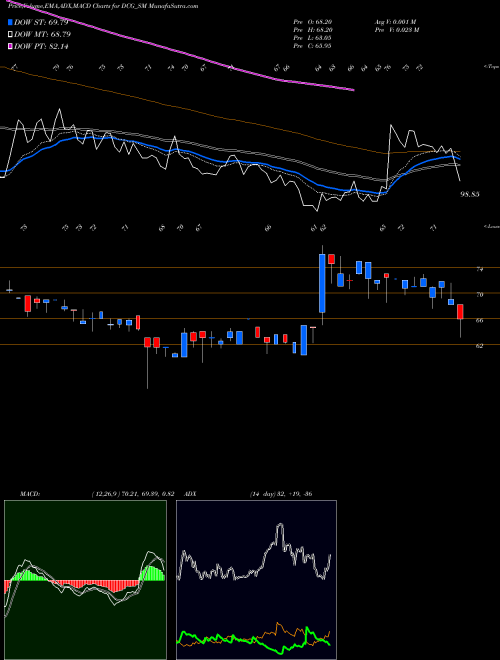Click the 'Avg V: 0.001 M' value
The height and width of the screenshot is (660, 500).
(395, 22)
